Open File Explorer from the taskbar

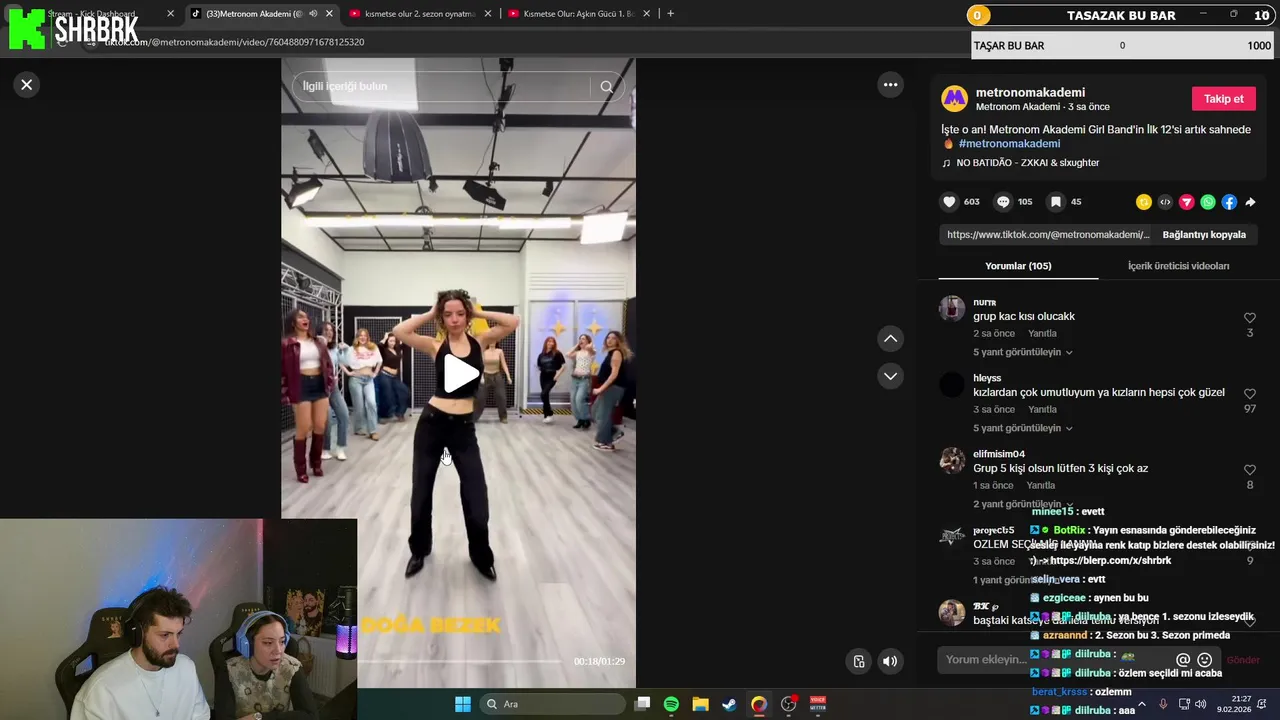tap(700, 704)
